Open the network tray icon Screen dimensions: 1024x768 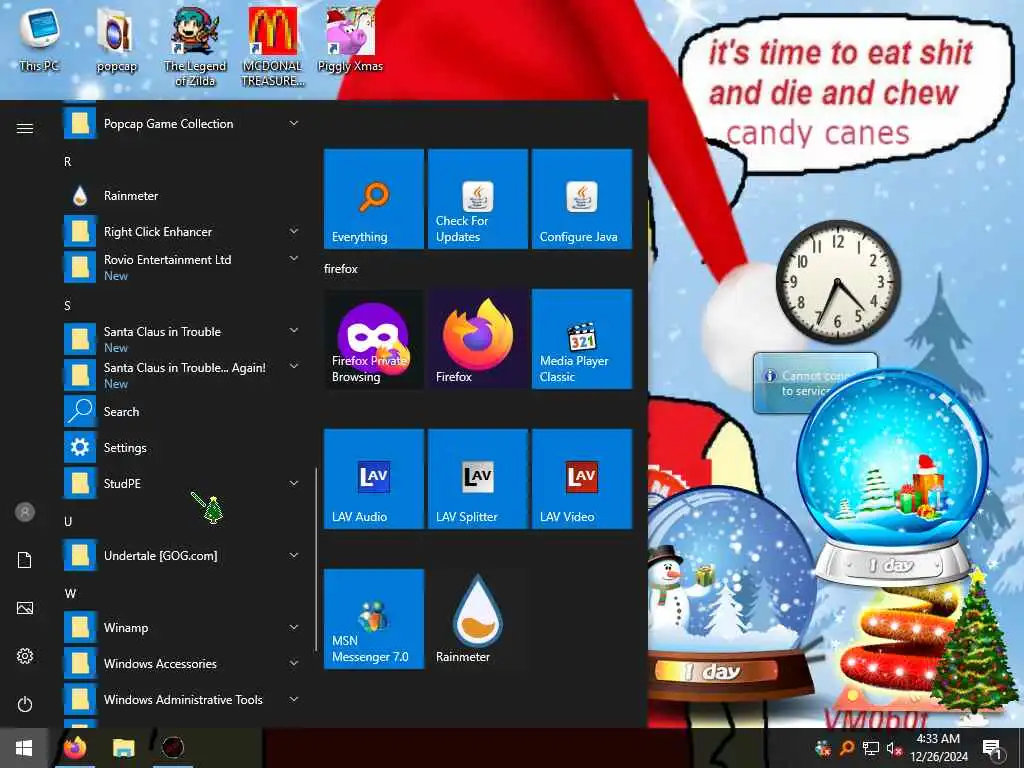pyautogui.click(x=871, y=748)
